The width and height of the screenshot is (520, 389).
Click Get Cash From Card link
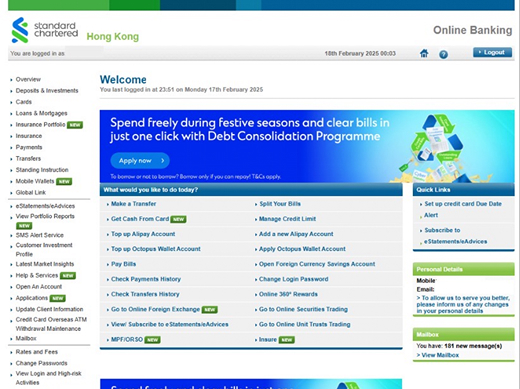click(140, 219)
